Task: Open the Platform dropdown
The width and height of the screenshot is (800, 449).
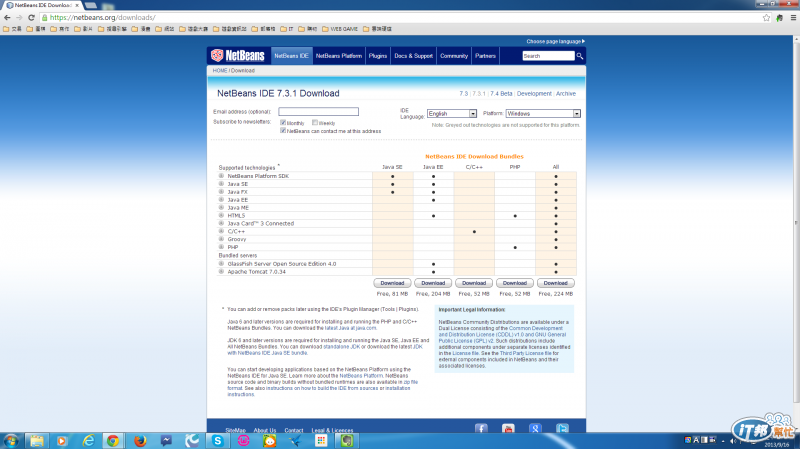Action: pyautogui.click(x=543, y=114)
